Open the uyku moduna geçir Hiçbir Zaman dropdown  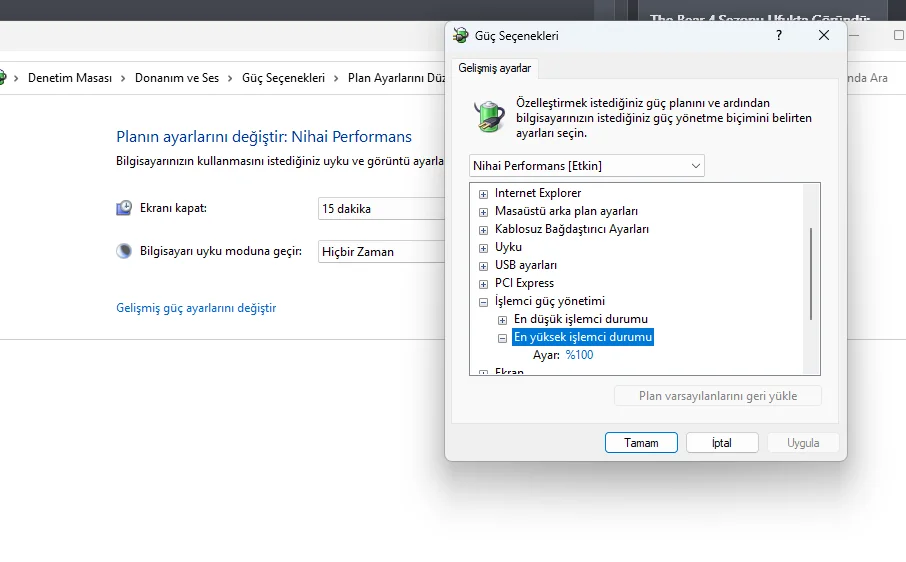[x=381, y=252]
